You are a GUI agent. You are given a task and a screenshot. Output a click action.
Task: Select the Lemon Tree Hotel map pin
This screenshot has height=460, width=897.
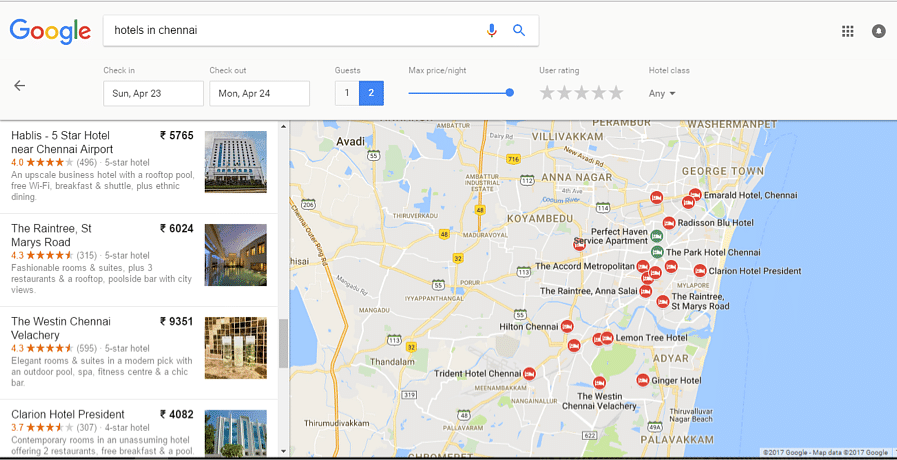pos(607,338)
